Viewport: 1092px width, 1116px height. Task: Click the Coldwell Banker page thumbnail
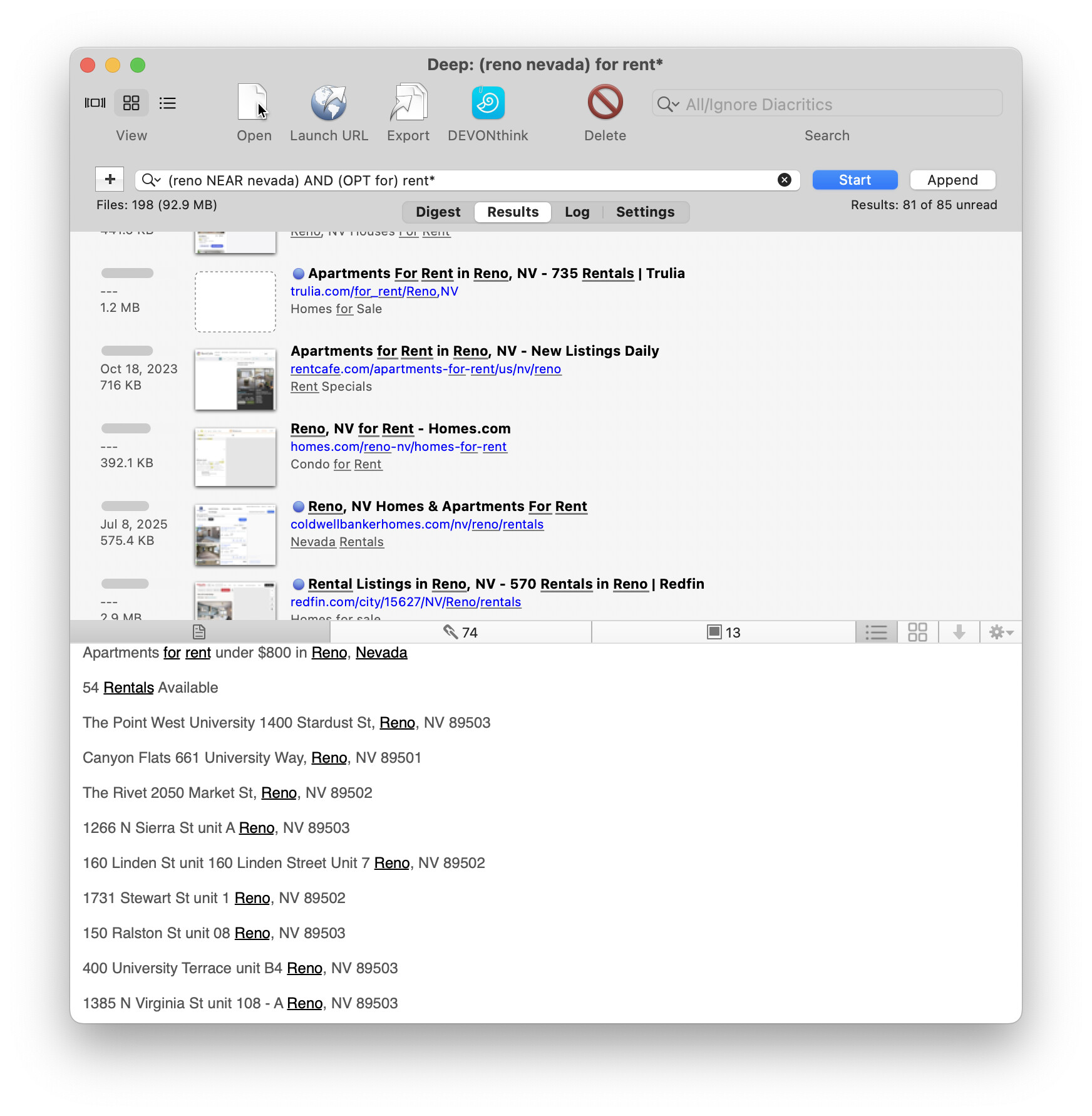(x=235, y=535)
